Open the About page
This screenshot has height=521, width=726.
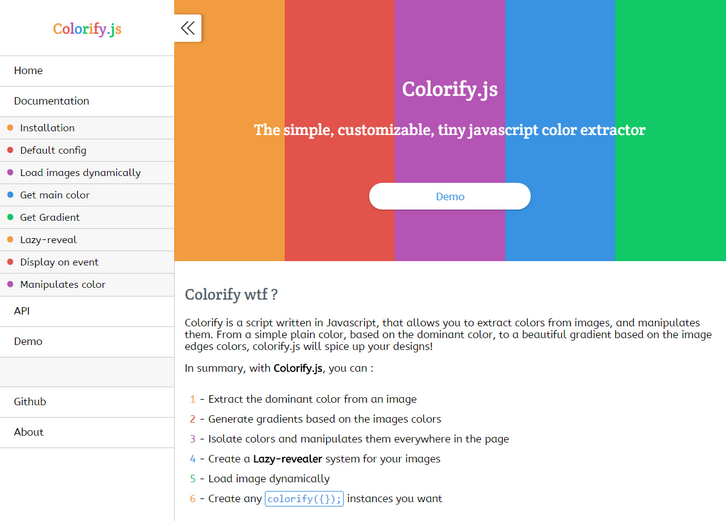(29, 432)
